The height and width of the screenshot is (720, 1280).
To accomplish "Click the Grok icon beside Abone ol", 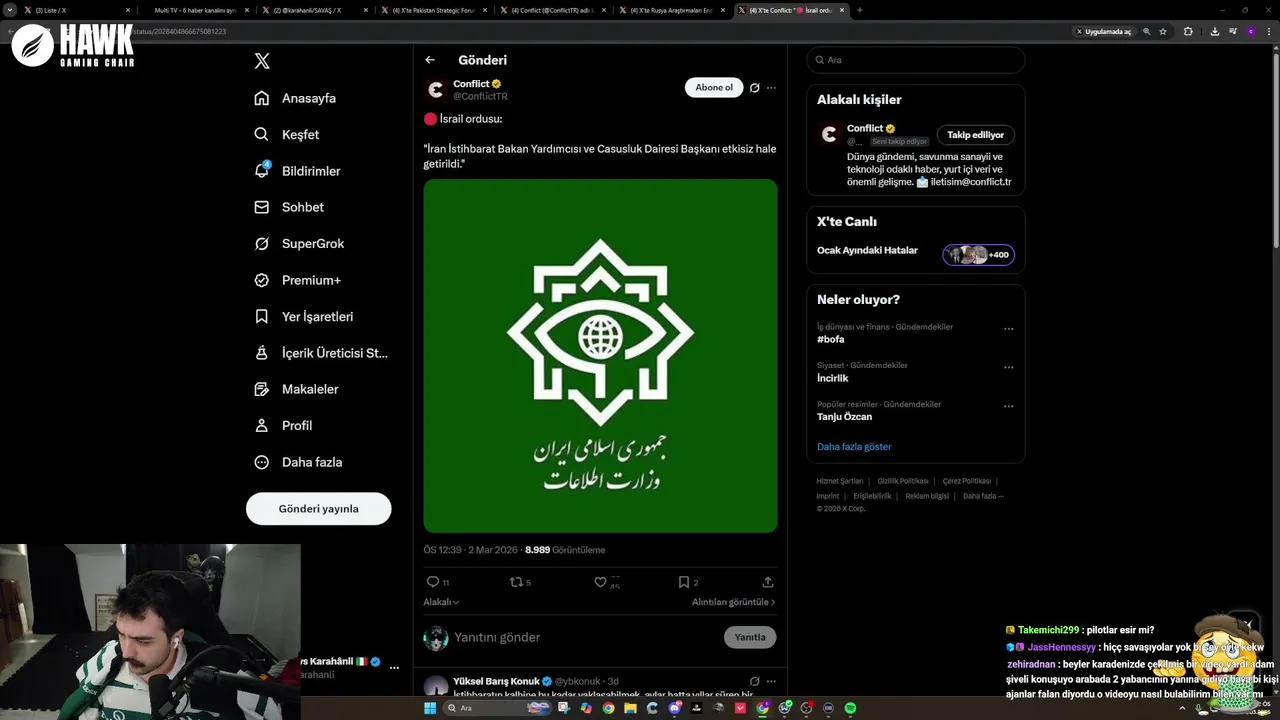I will click(x=755, y=88).
